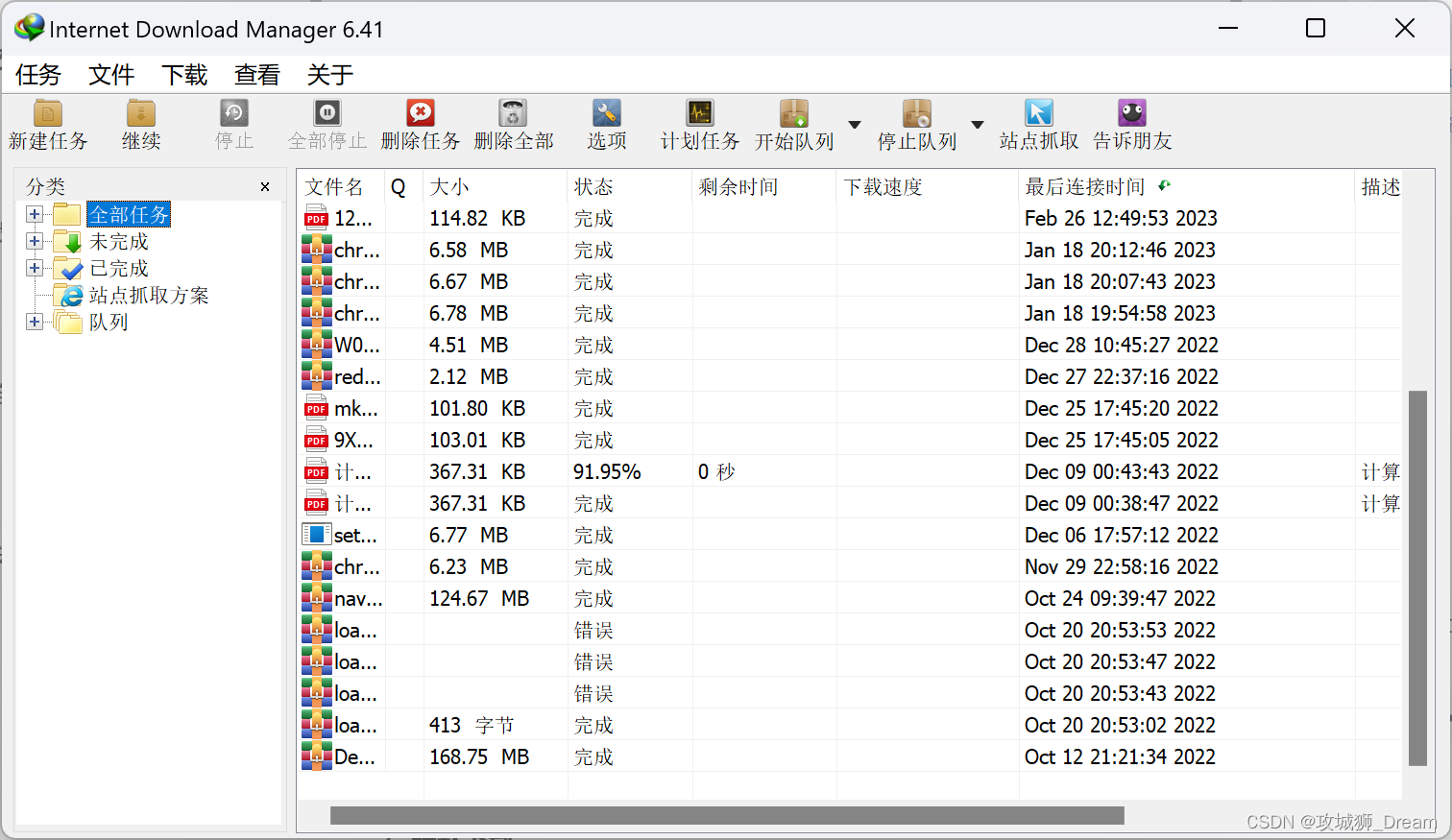
Task: Click the 4.51 MB size cell
Action: click(469, 345)
